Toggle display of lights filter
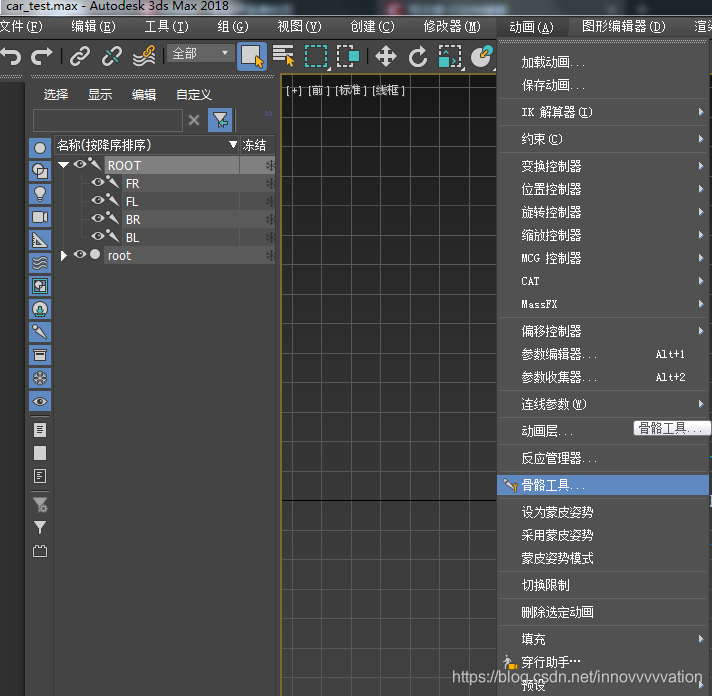The width and height of the screenshot is (712, 696). [x=40, y=194]
